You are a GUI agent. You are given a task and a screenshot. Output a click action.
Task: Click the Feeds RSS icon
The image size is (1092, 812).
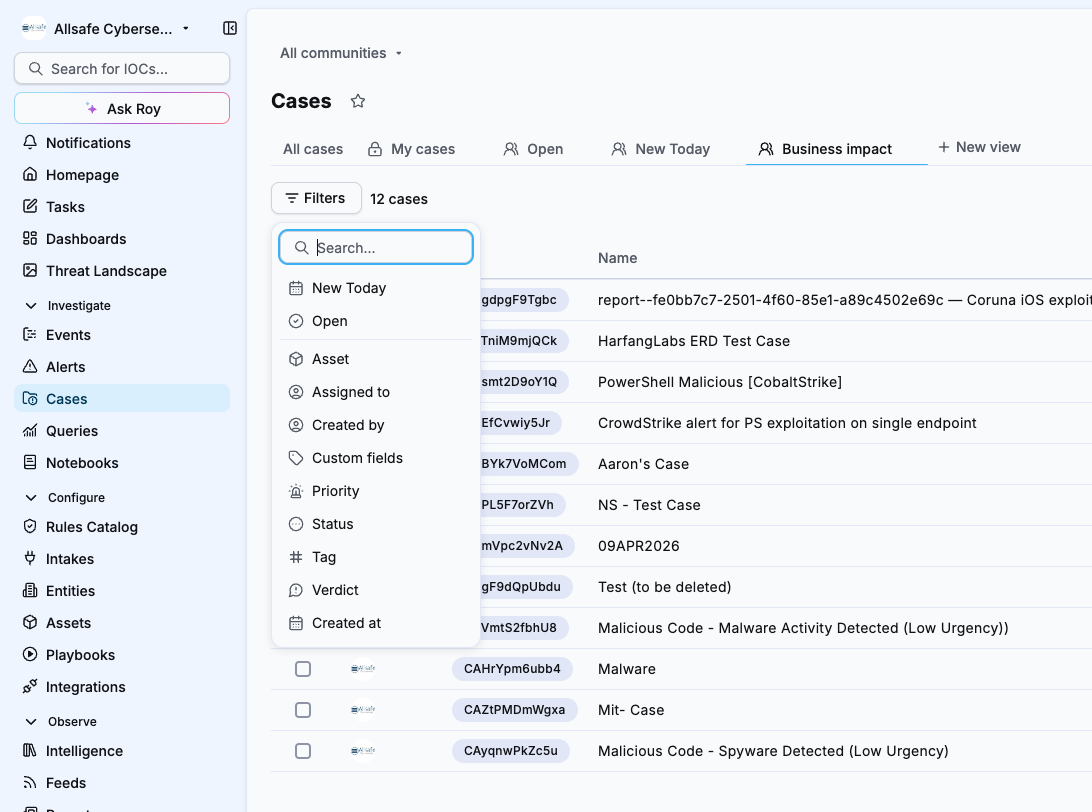30,783
